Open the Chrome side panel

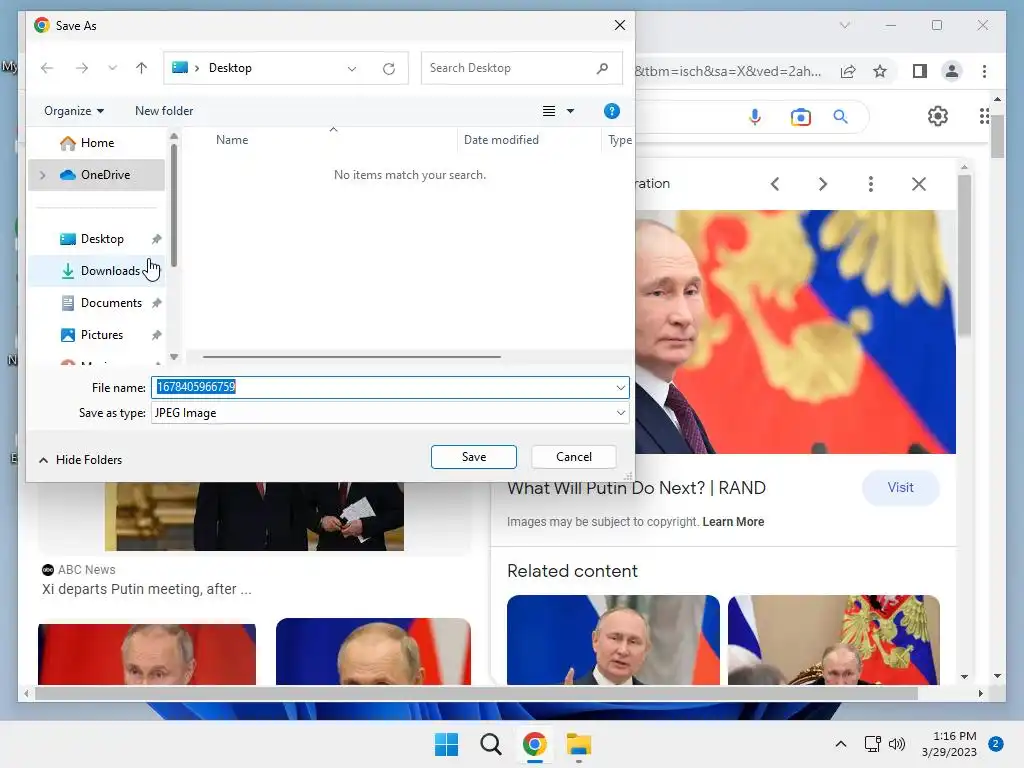tap(920, 71)
